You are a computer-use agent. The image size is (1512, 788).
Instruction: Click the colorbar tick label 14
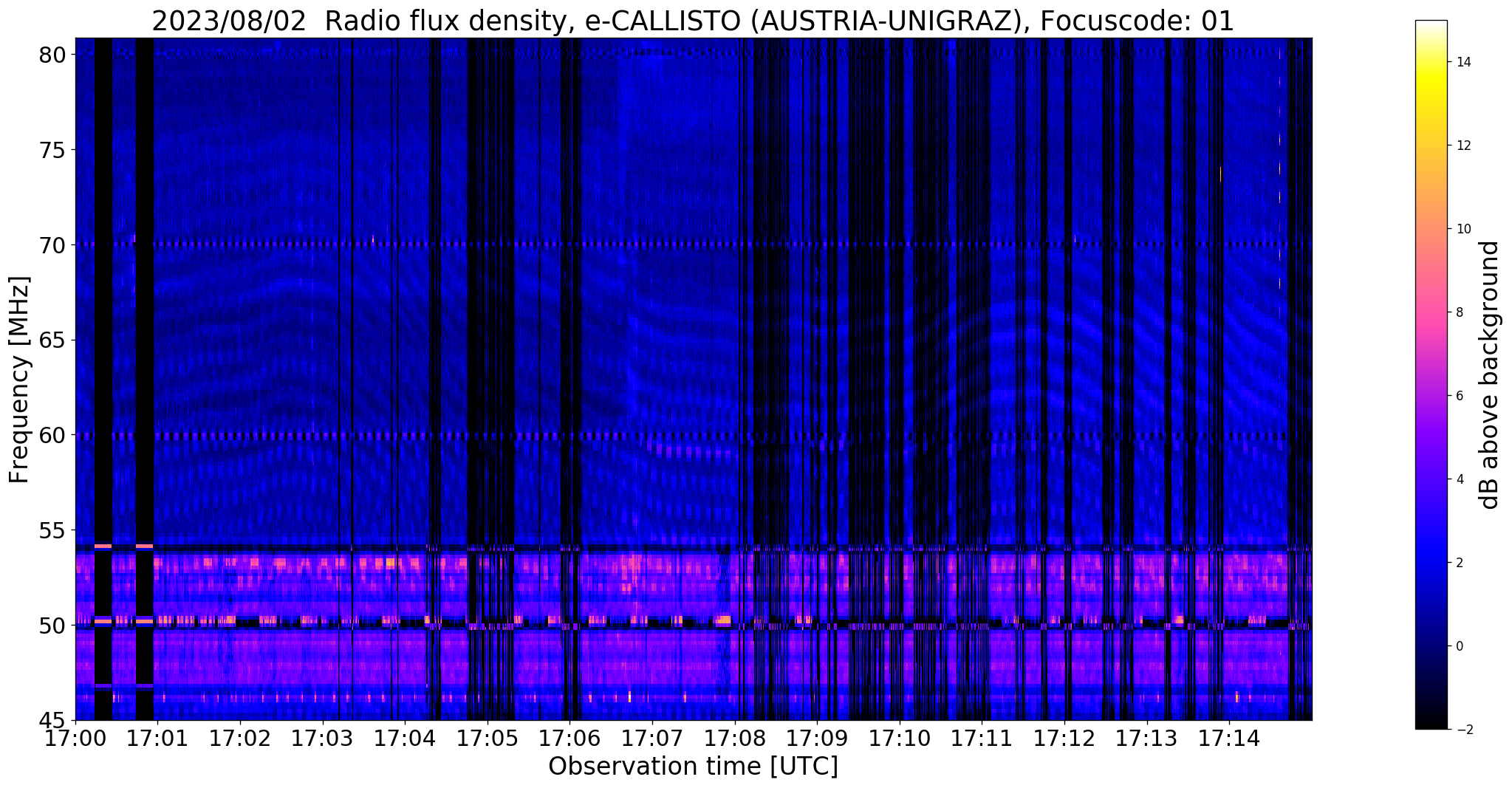[1463, 62]
